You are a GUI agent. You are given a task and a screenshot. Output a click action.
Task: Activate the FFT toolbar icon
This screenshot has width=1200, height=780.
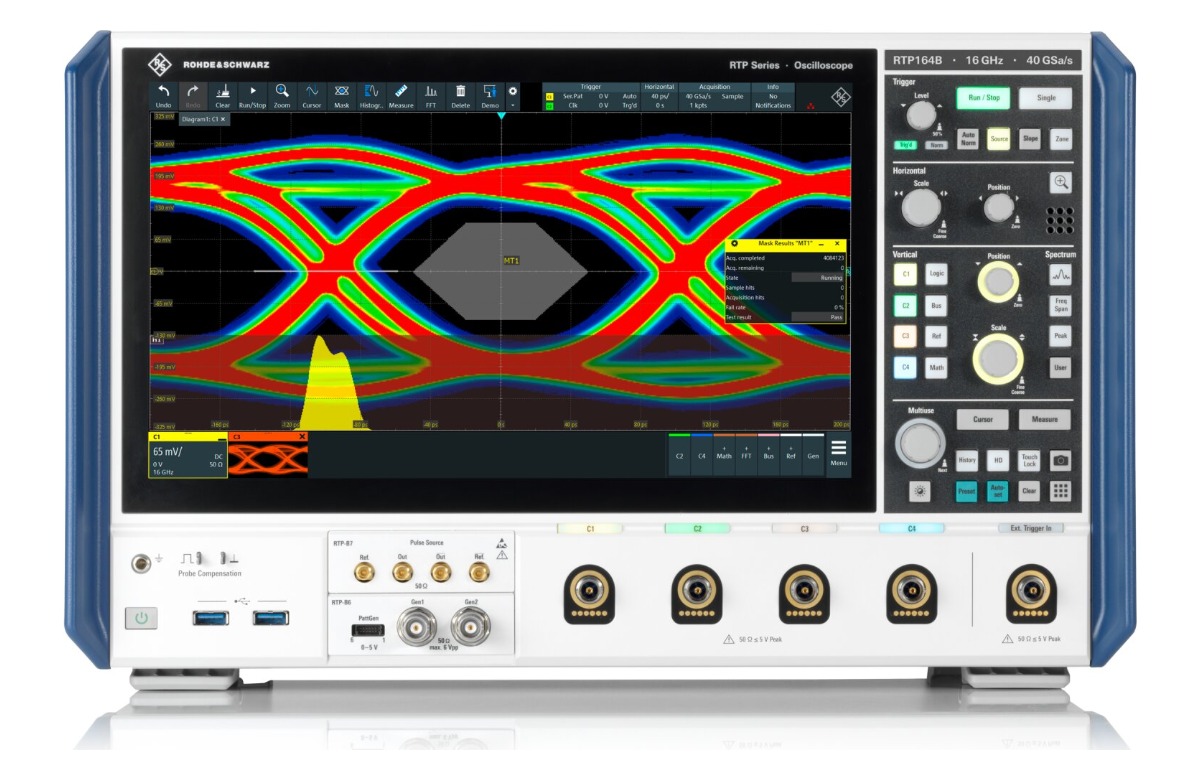click(432, 95)
